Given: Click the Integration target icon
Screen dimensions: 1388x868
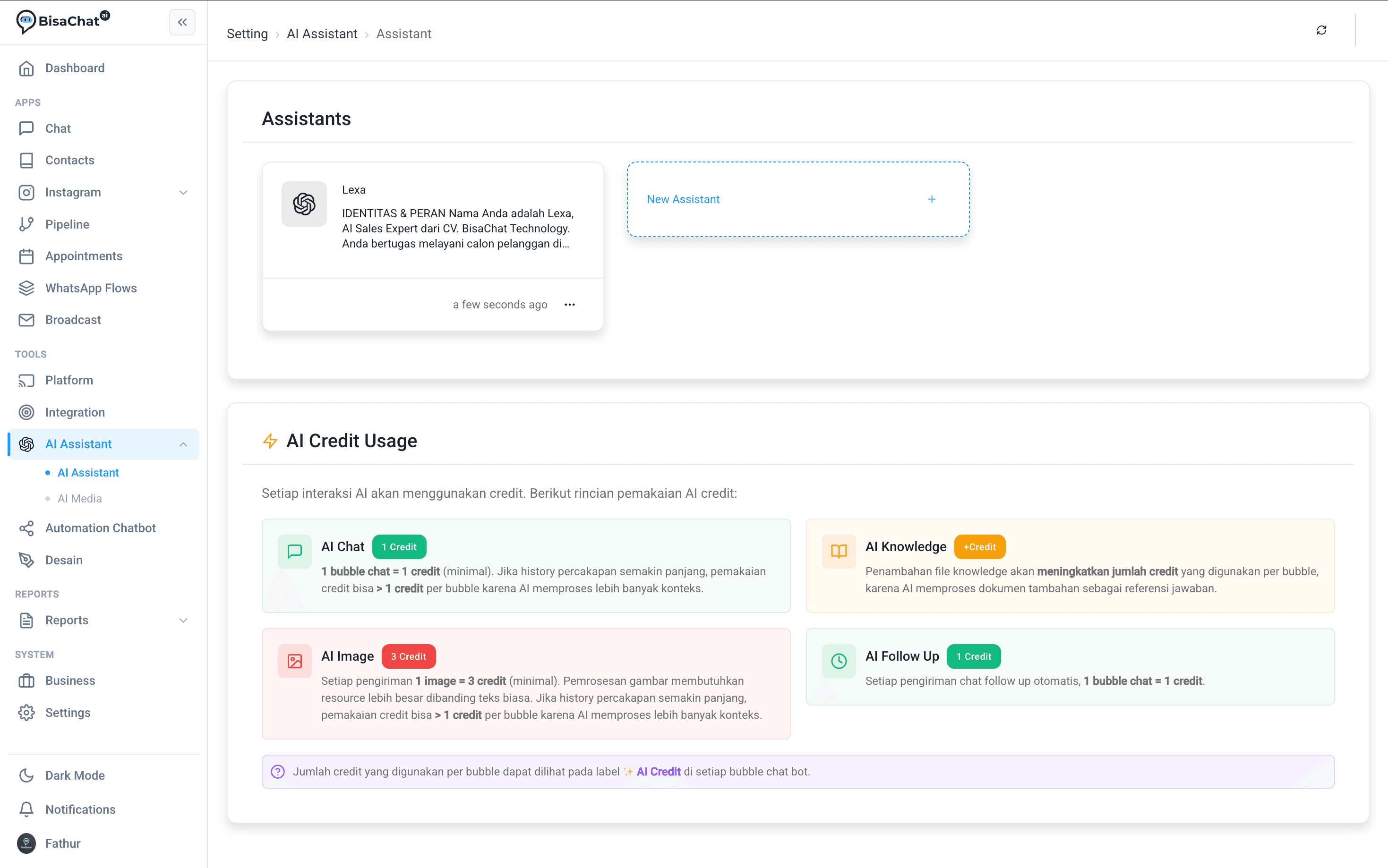Looking at the screenshot, I should pos(26,412).
